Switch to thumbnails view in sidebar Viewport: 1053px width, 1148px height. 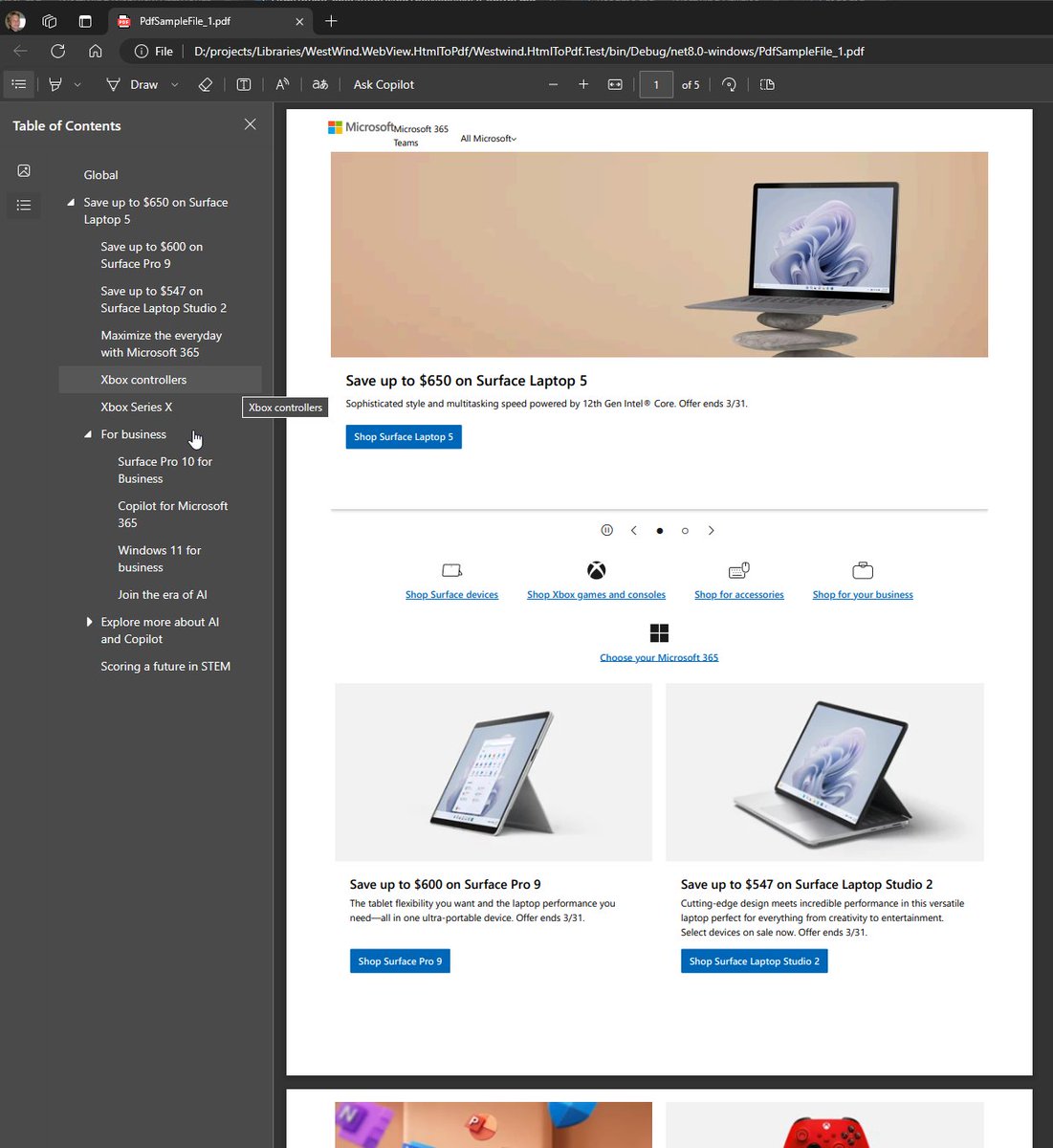[24, 170]
